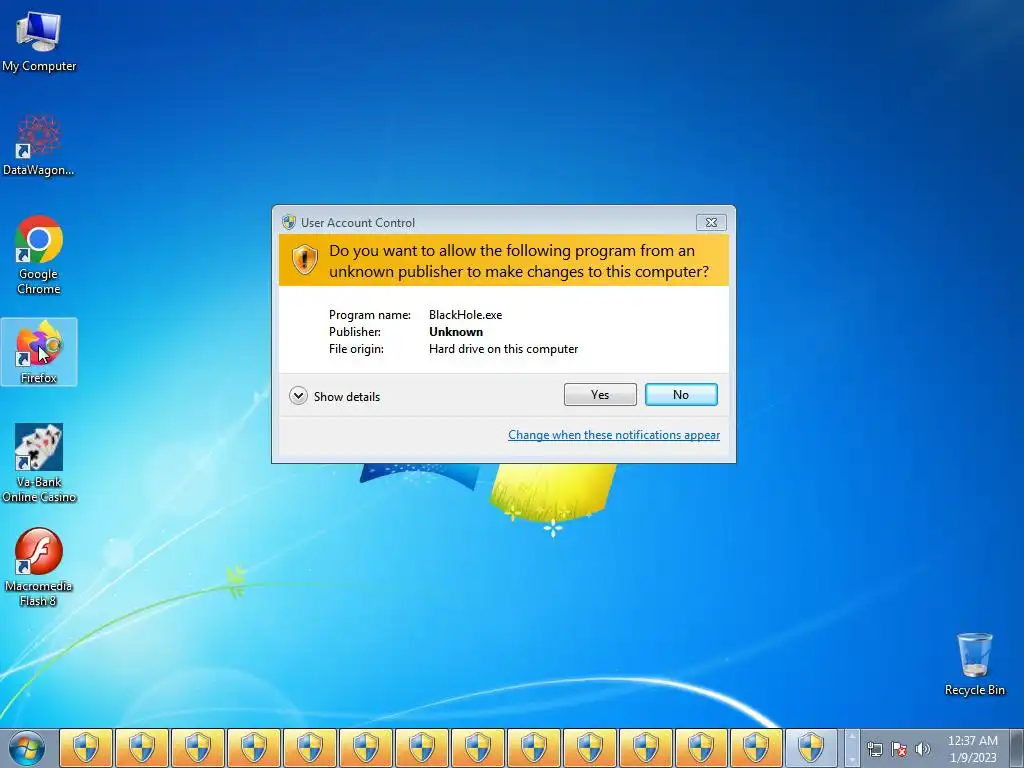Click the yellow warning shield in dialog

point(304,260)
